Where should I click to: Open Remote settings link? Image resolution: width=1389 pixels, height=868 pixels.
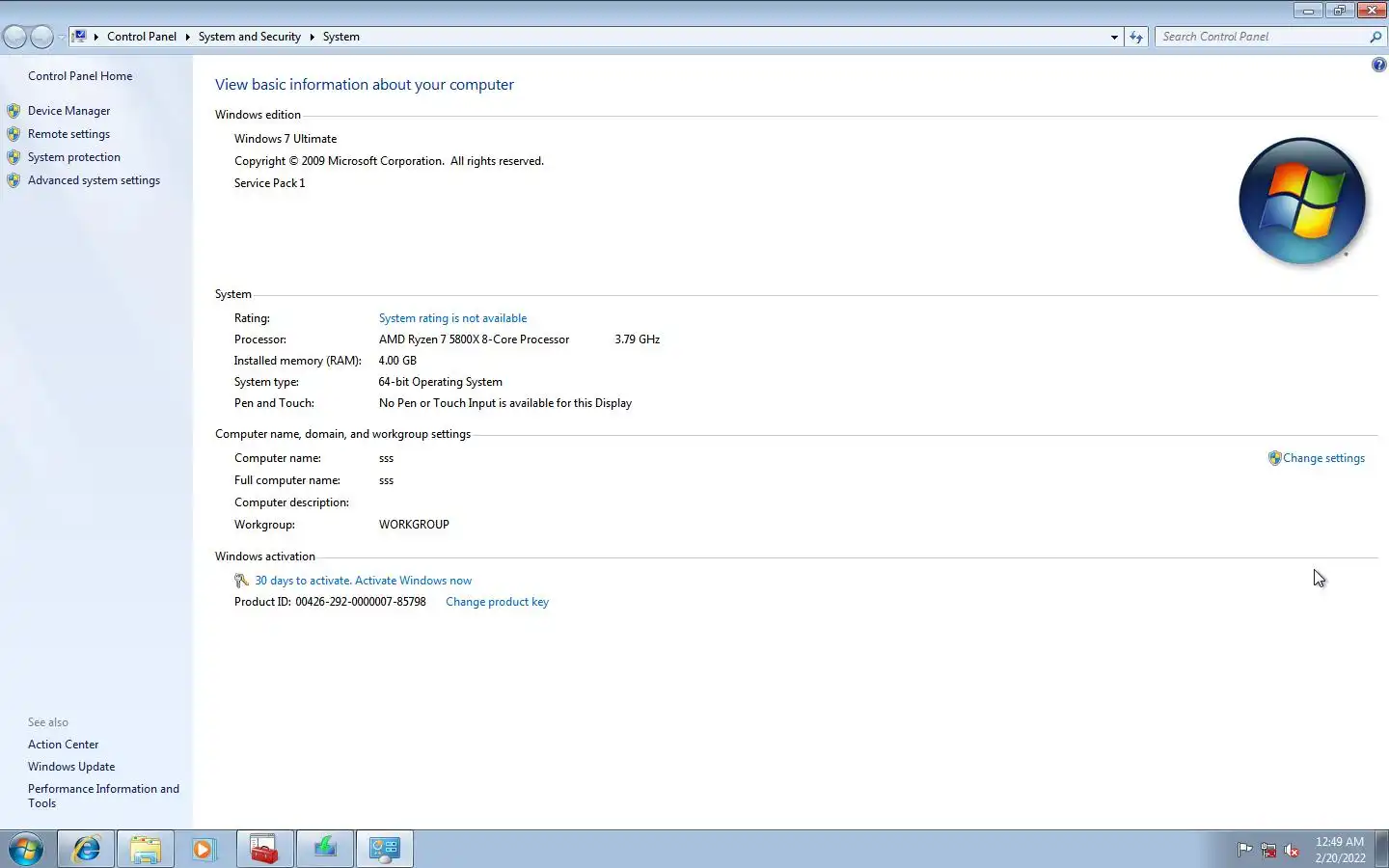[x=68, y=134]
